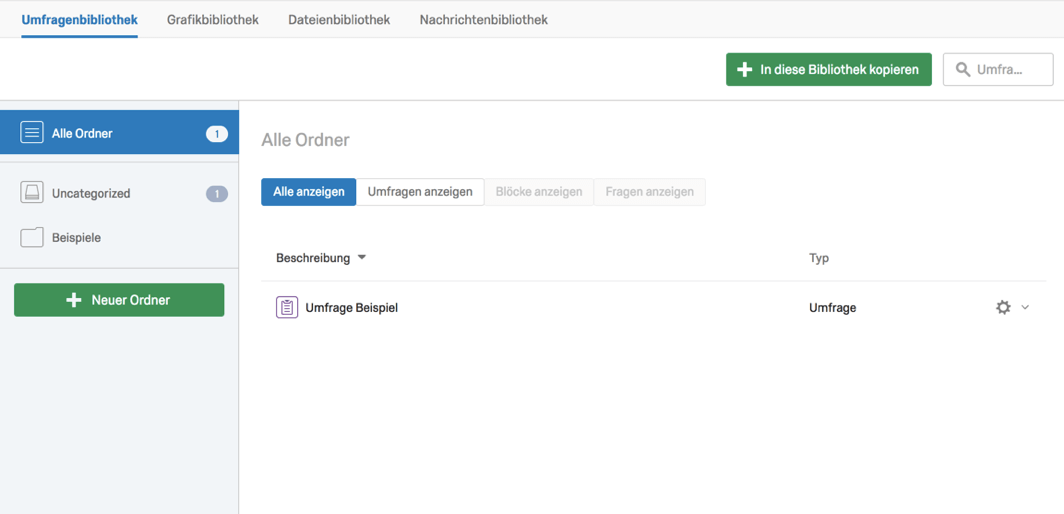Click the list icon beside Alle Ordner
The image size is (1064, 514).
pos(32,133)
